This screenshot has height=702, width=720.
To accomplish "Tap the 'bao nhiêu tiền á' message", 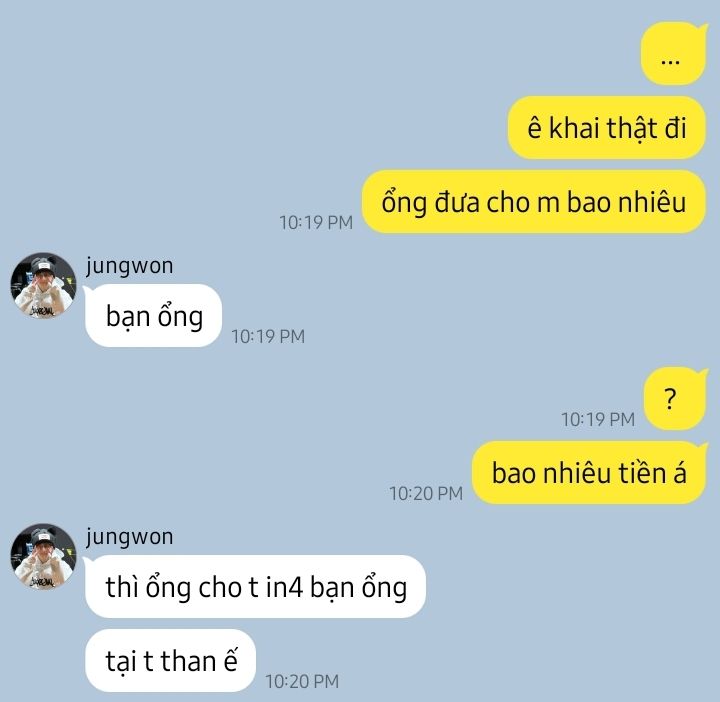I will coord(589,473).
